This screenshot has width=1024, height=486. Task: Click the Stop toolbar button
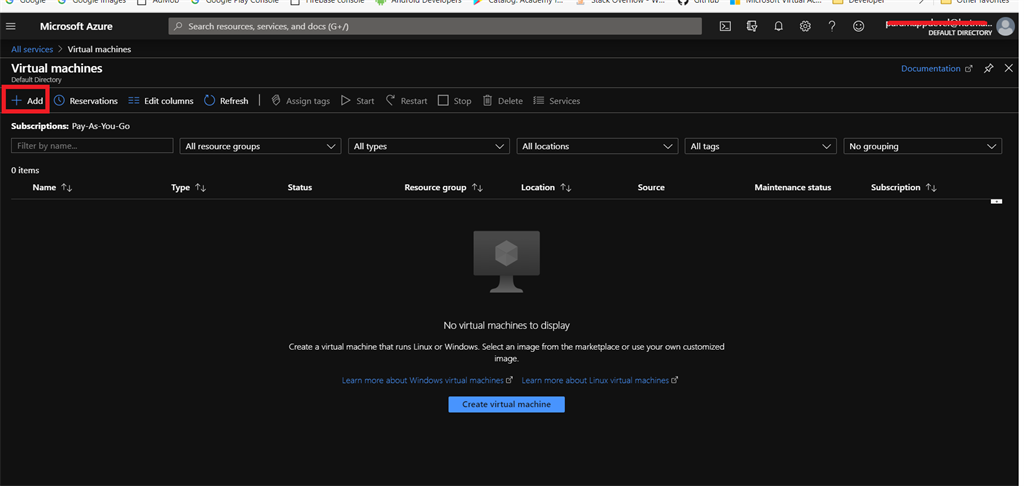[x=455, y=101]
